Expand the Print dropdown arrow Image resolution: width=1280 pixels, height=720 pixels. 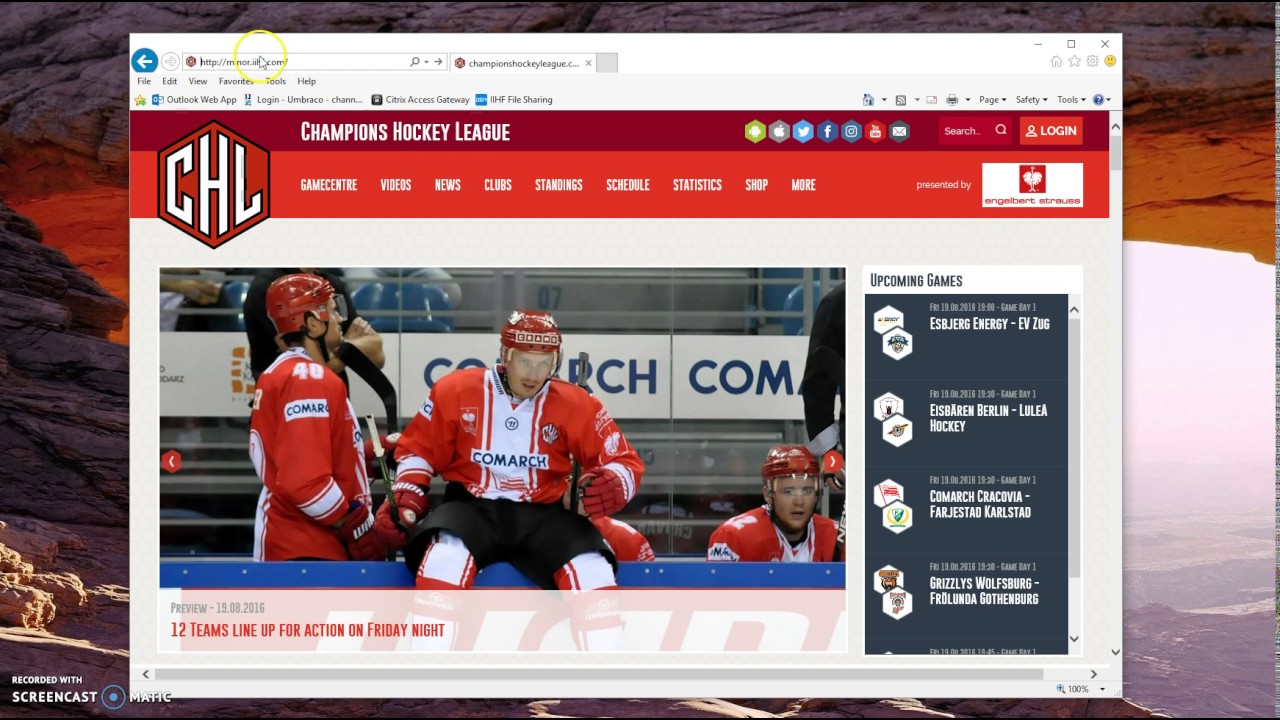coord(967,100)
